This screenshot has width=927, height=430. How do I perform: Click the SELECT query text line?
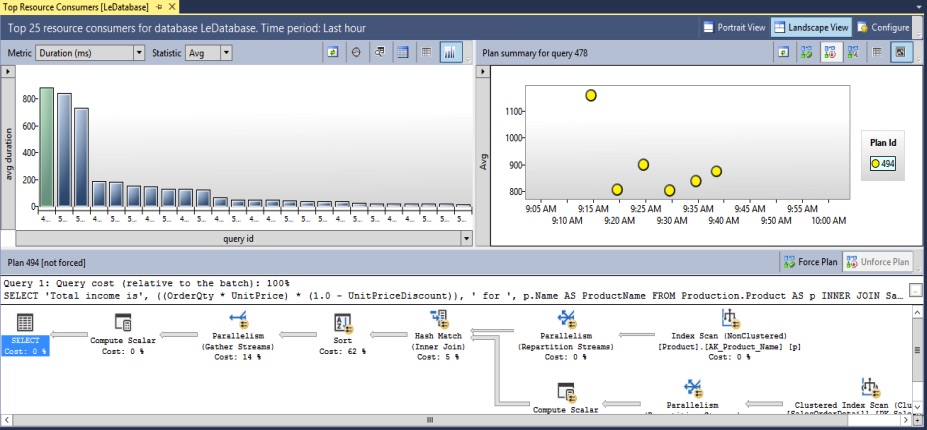[x=455, y=295]
